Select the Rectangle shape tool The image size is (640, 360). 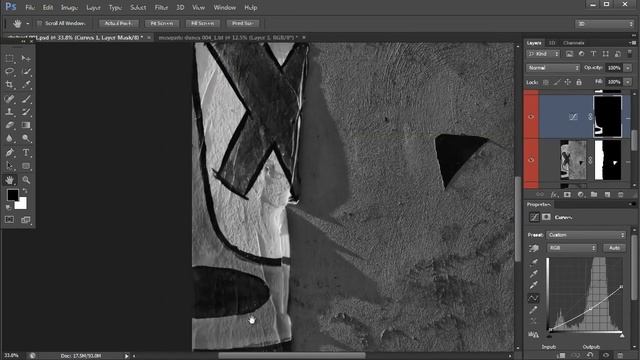pyautogui.click(x=26, y=166)
